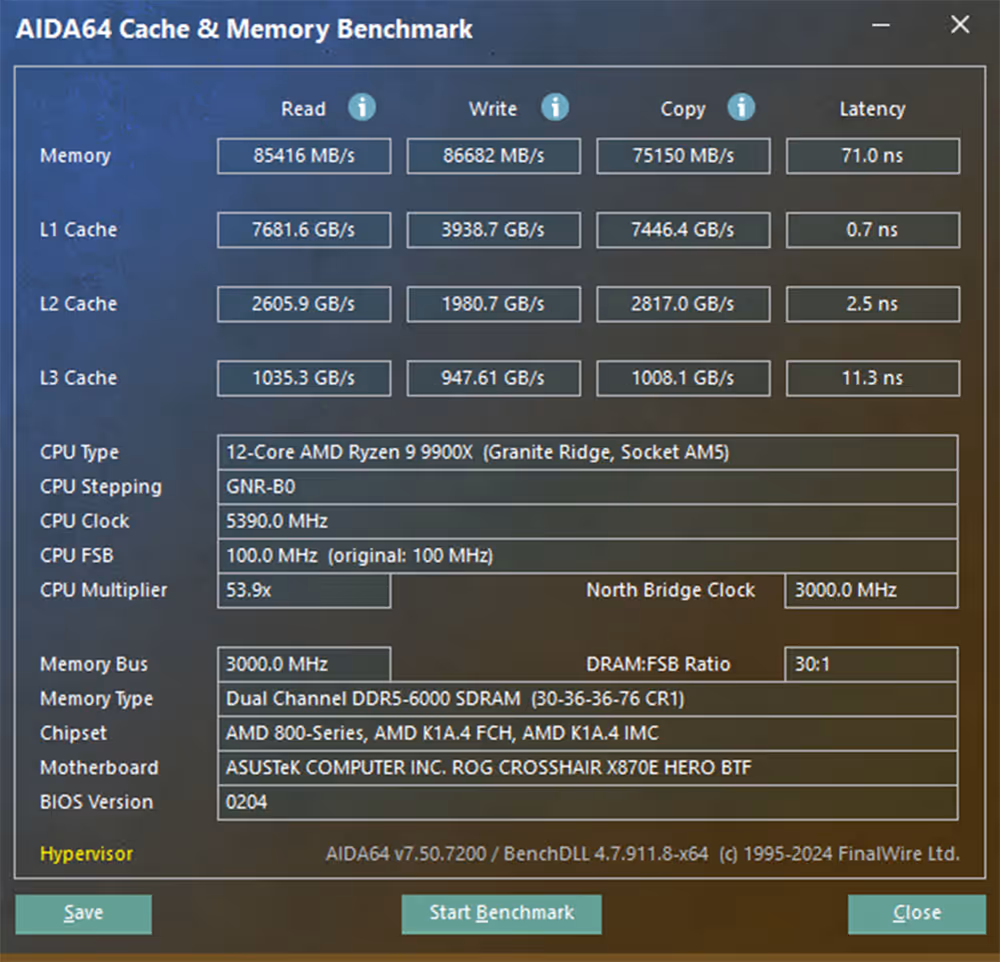Select the L2 Cache Copy speed box
The image size is (1000, 962).
click(x=683, y=304)
